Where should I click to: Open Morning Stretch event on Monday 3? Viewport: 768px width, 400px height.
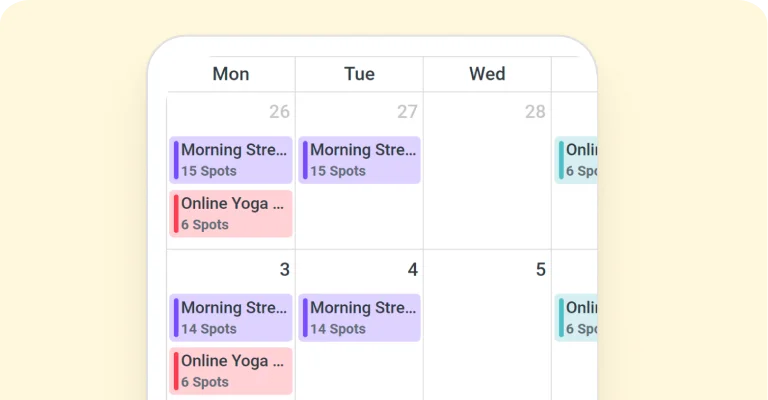(231, 318)
